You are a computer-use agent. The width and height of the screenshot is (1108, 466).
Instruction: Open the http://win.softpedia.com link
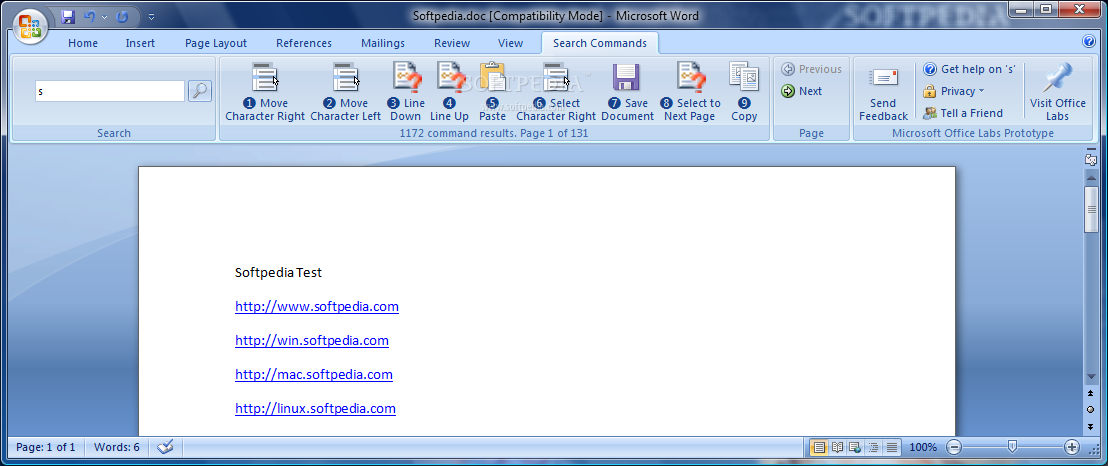pyautogui.click(x=312, y=341)
